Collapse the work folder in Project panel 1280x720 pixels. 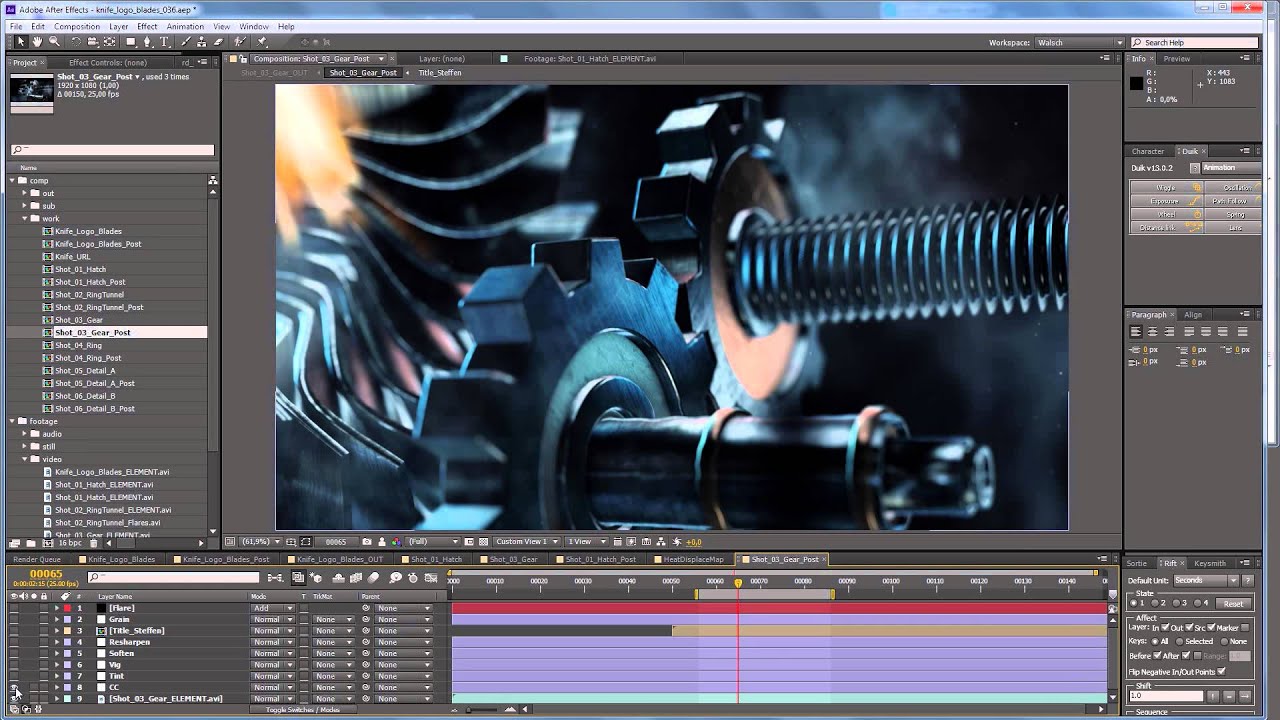[25, 218]
